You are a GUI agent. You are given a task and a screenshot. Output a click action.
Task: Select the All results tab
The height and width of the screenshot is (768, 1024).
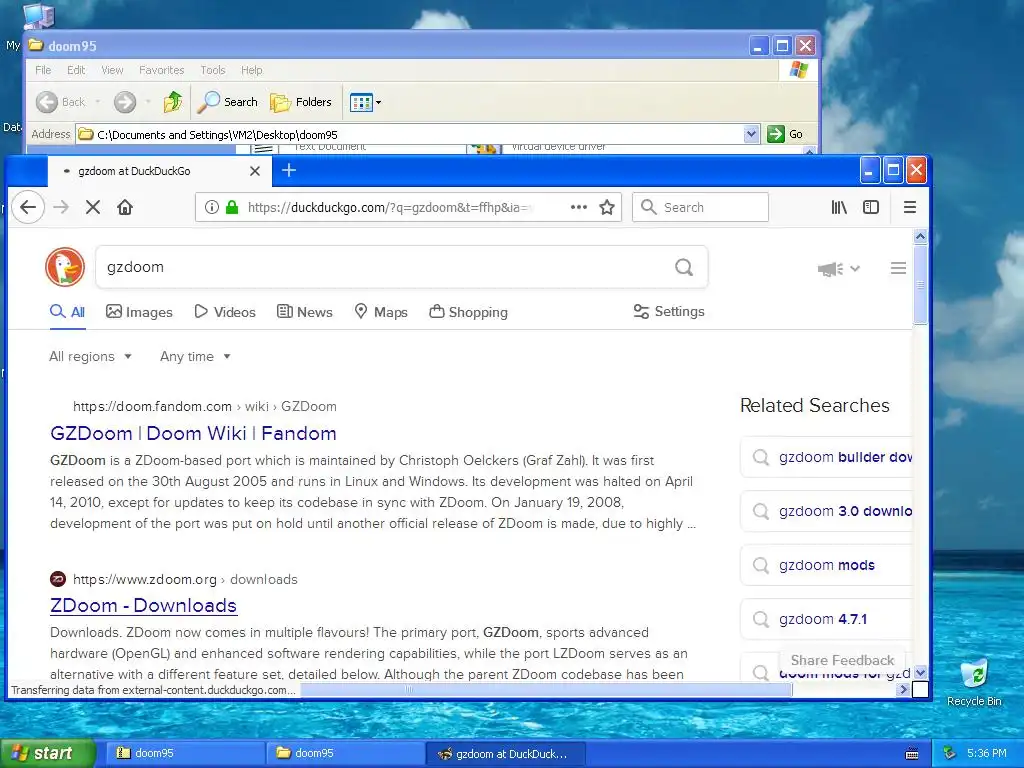68,312
